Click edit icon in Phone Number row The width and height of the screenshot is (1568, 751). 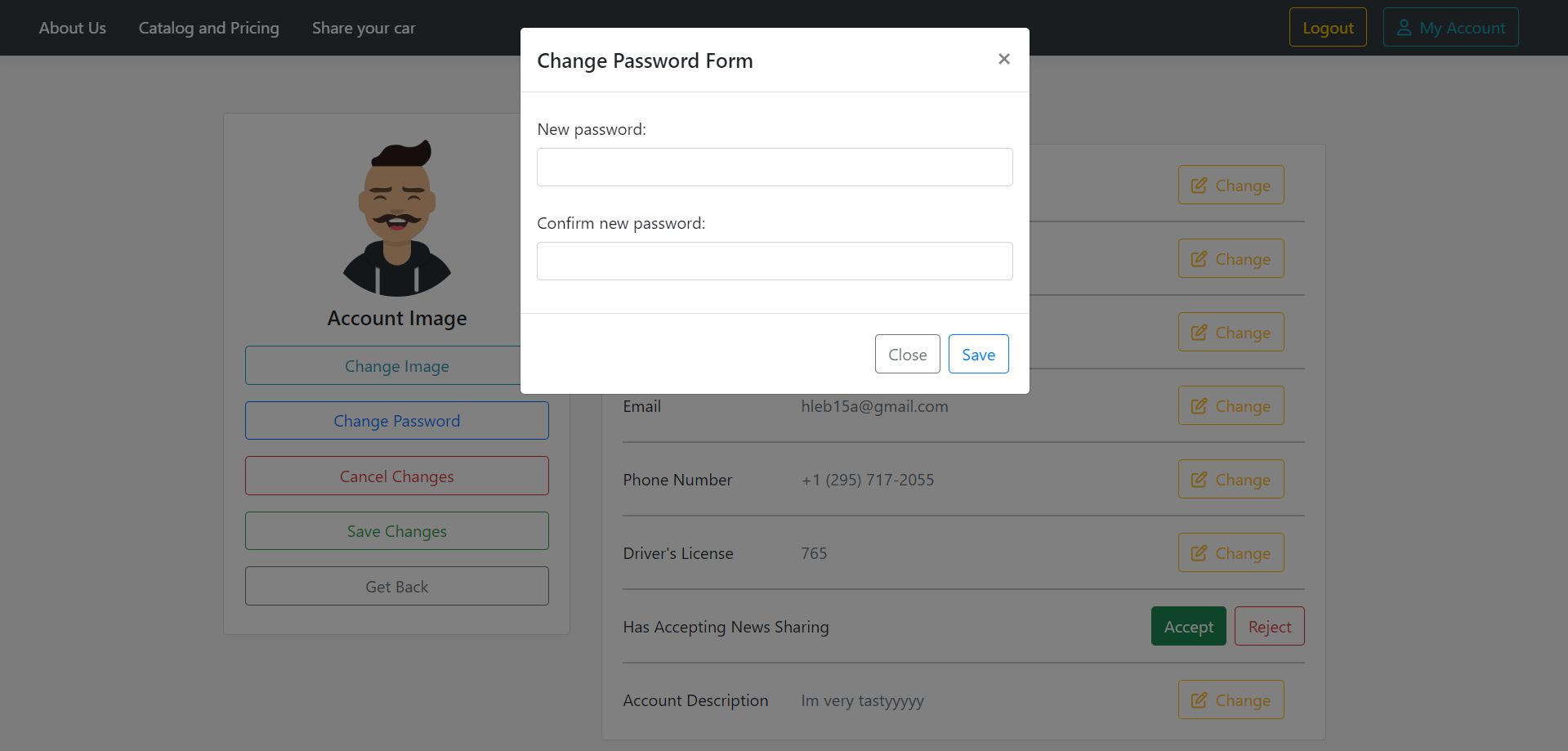pyautogui.click(x=1199, y=480)
